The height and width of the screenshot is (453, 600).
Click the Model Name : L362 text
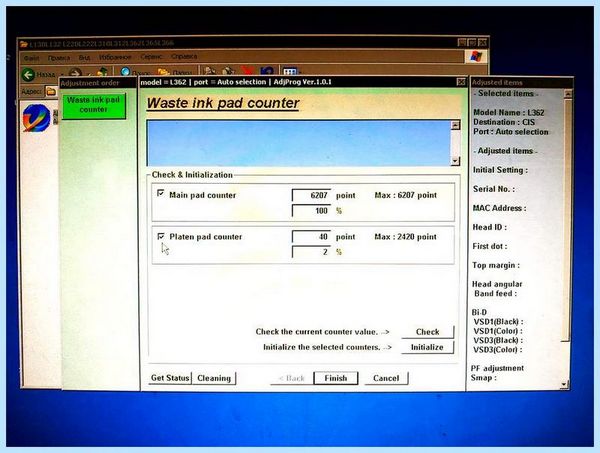point(509,112)
